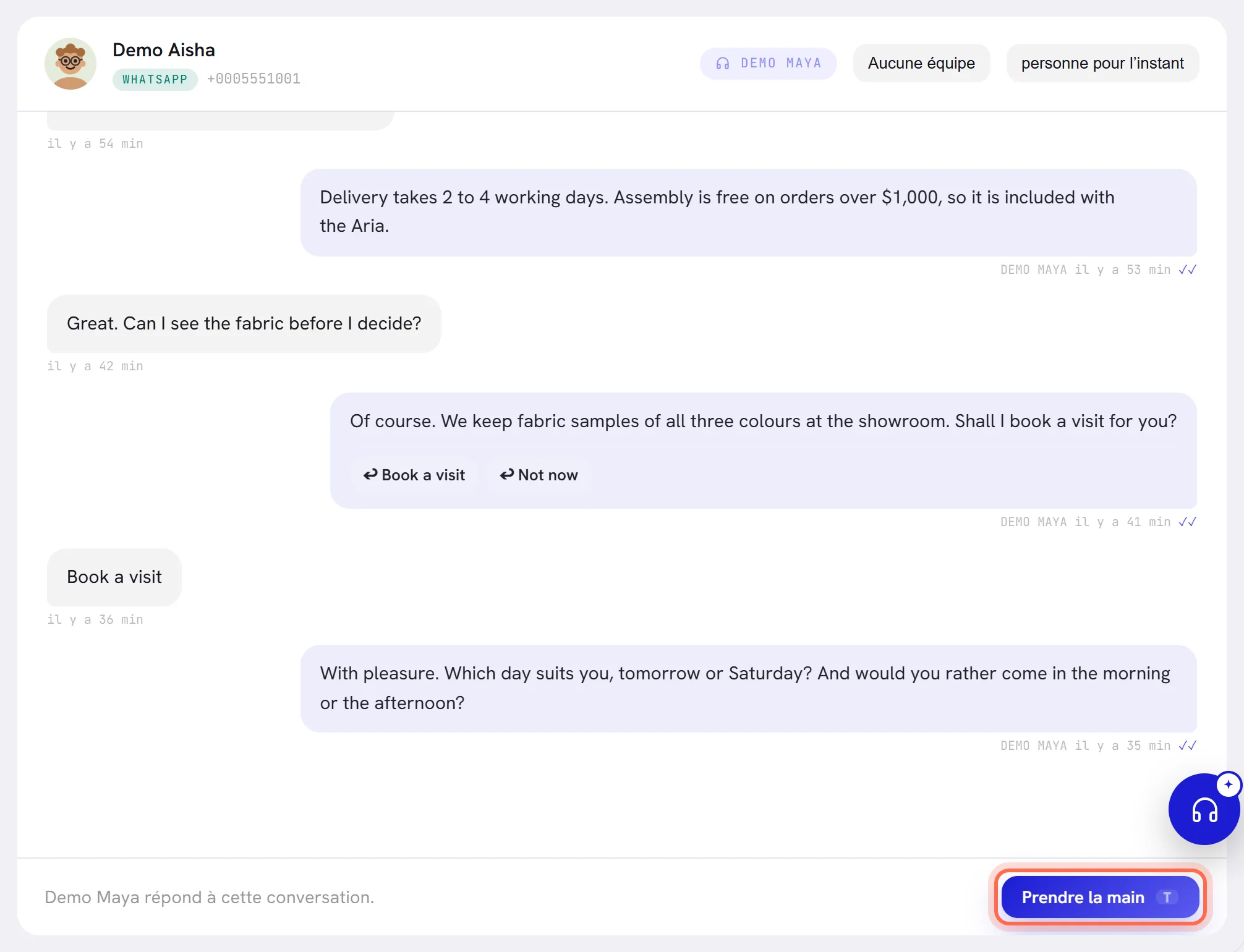Viewport: 1244px width, 952px height.
Task: Click the "DEMO MAYA il y a 35 min" label
Action: (1085, 746)
